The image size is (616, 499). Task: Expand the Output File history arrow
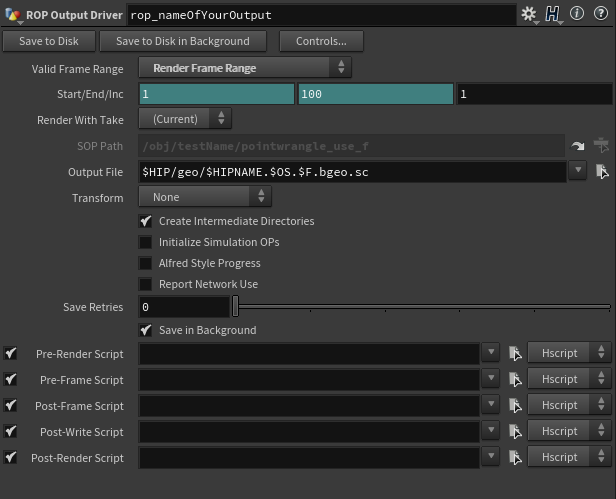tap(578, 170)
